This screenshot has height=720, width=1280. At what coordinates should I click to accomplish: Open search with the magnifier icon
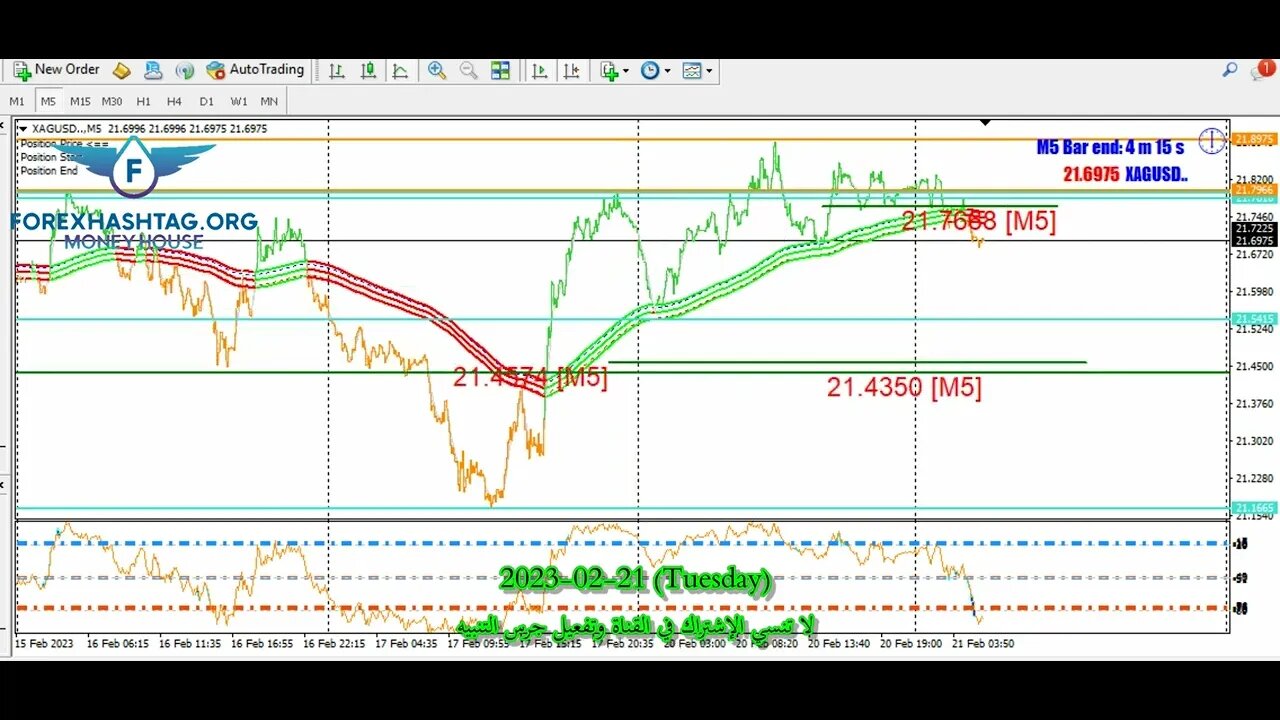tap(1230, 70)
